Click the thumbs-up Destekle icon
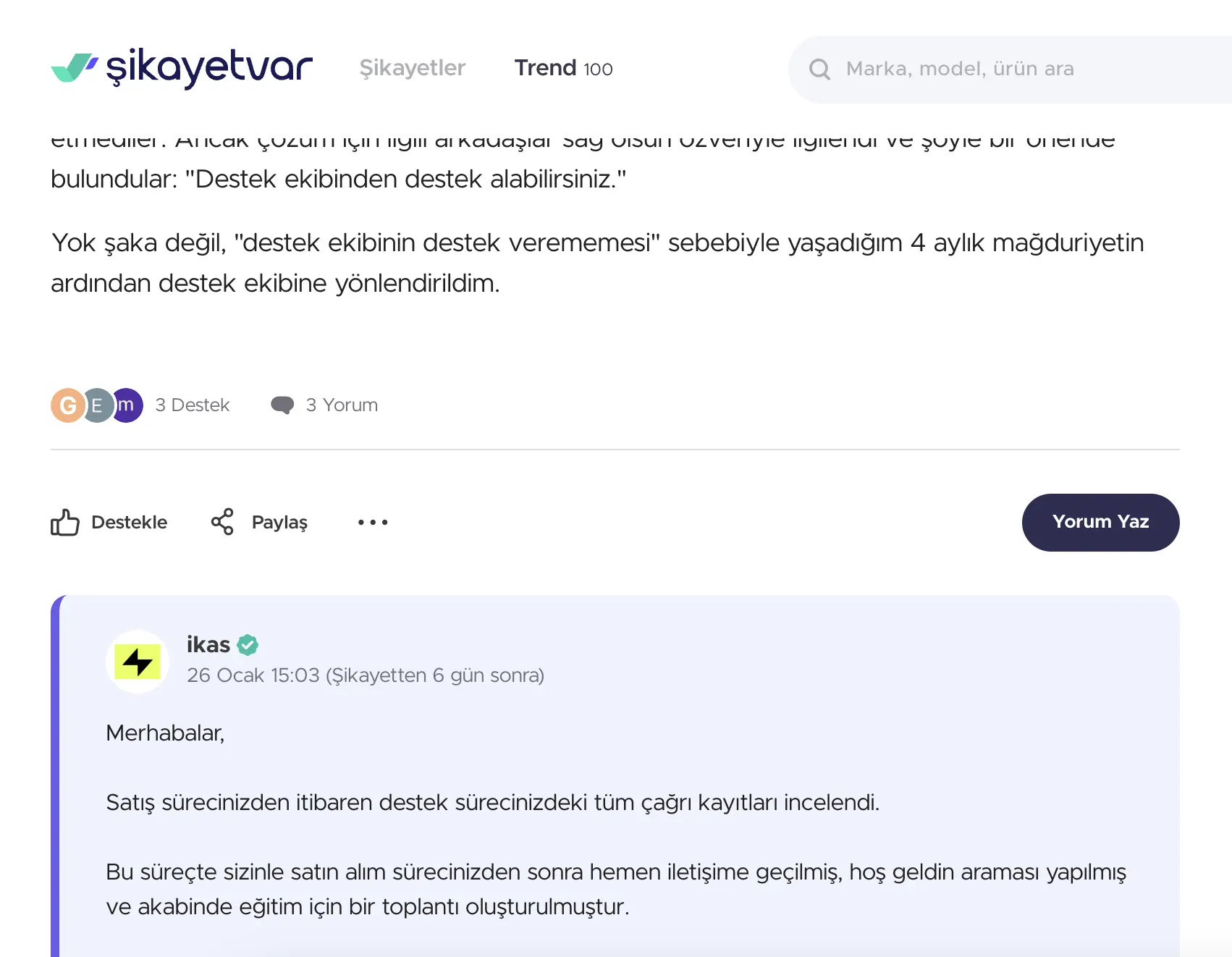Image resolution: width=1232 pixels, height=957 pixels. (65, 522)
